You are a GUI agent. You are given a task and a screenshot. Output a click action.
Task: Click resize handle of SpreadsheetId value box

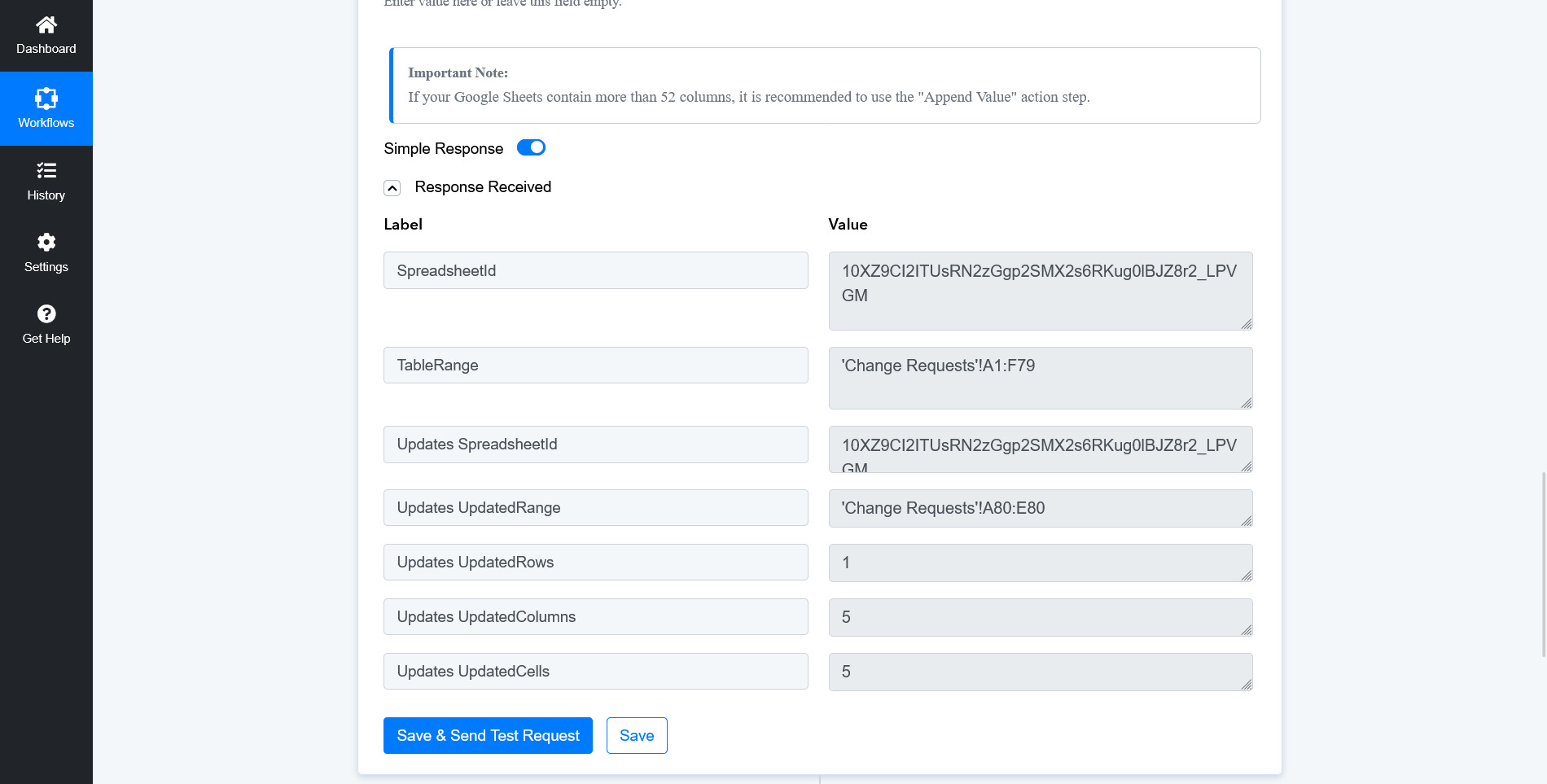1246,324
